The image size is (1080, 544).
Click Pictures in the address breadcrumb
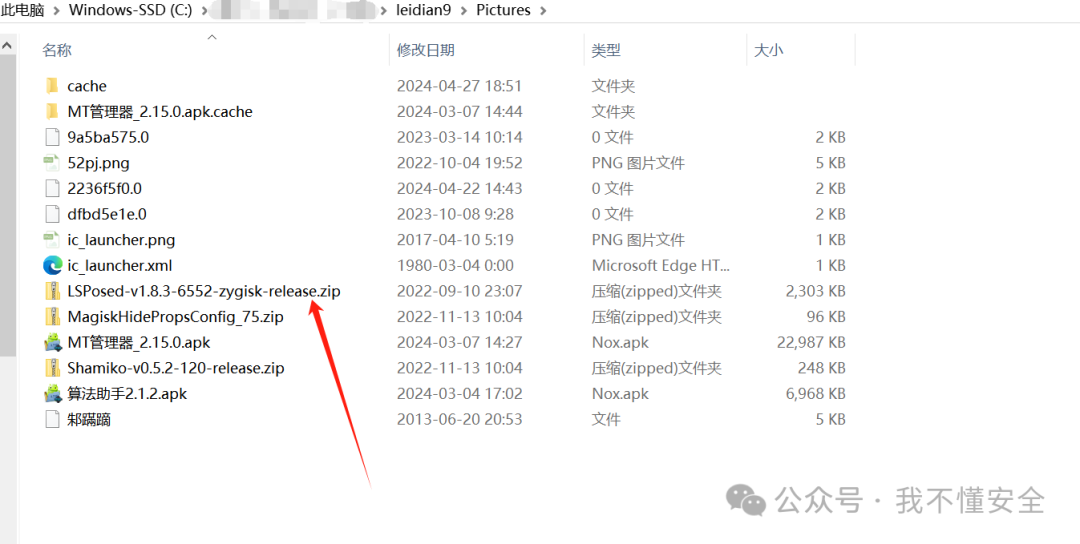pos(503,10)
